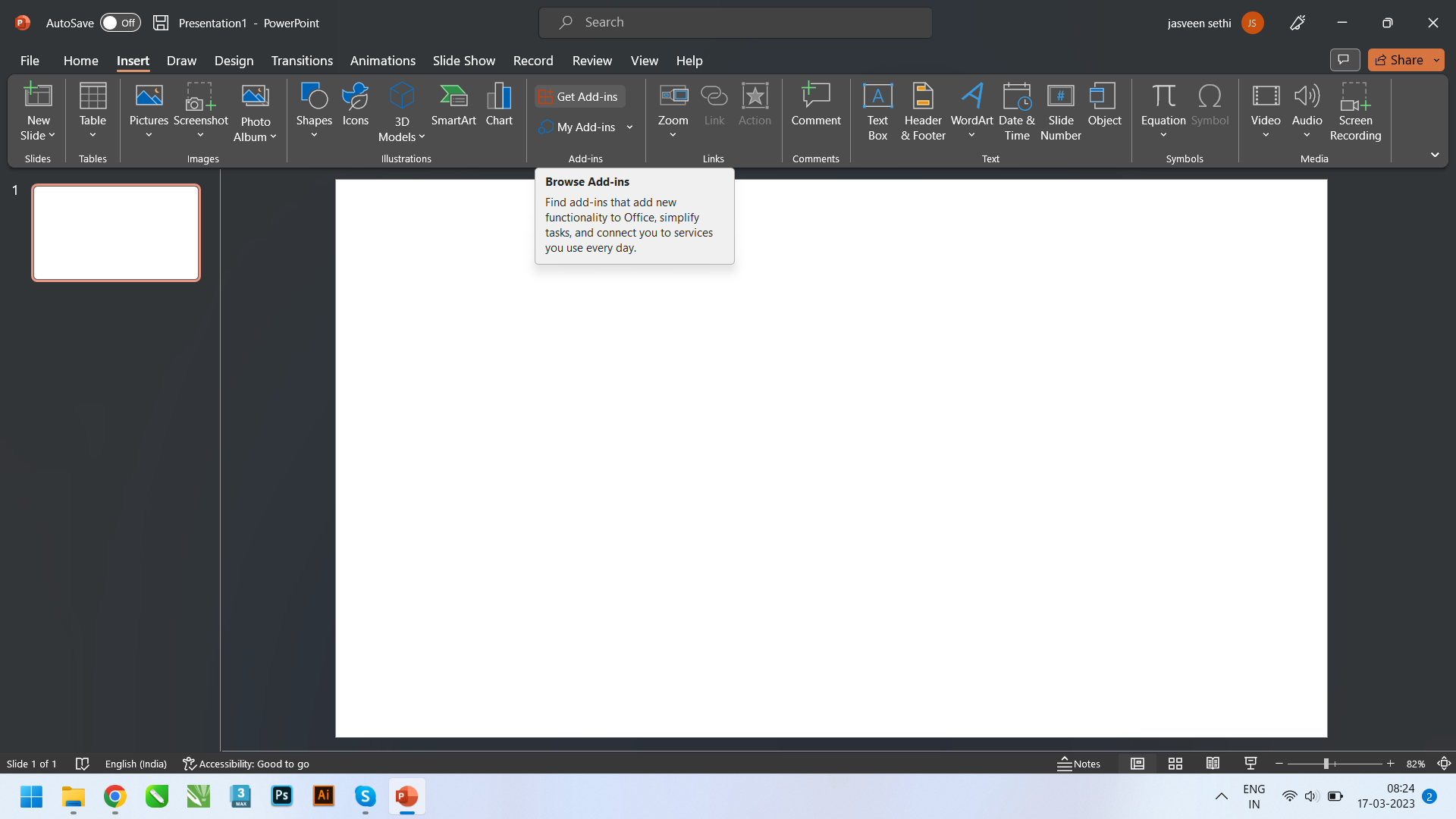Expand the Pictures dropdown arrow

click(x=149, y=136)
